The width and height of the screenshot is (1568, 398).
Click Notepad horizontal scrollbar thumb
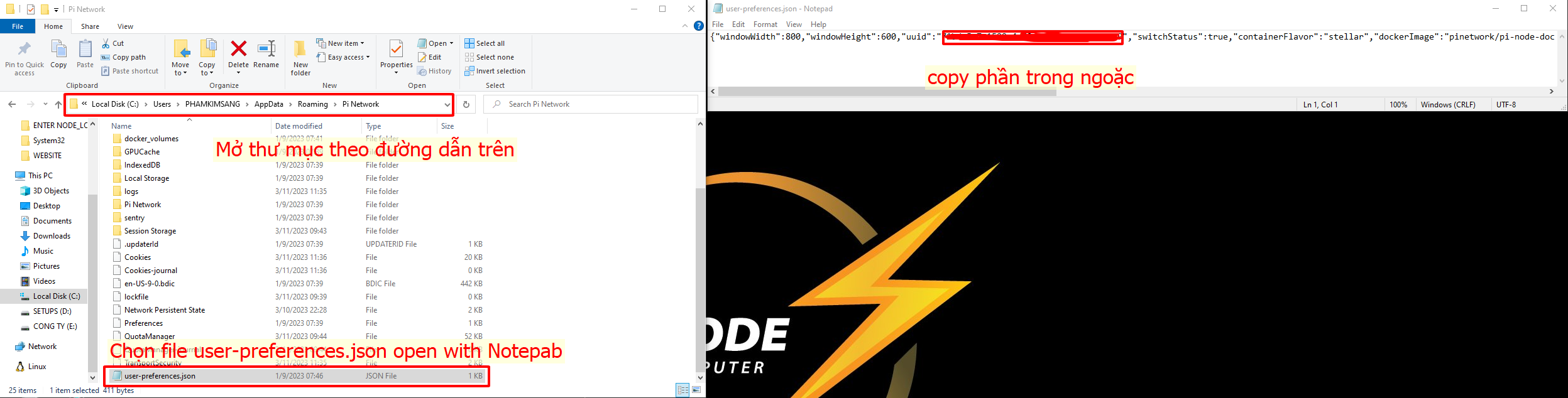tap(887, 92)
